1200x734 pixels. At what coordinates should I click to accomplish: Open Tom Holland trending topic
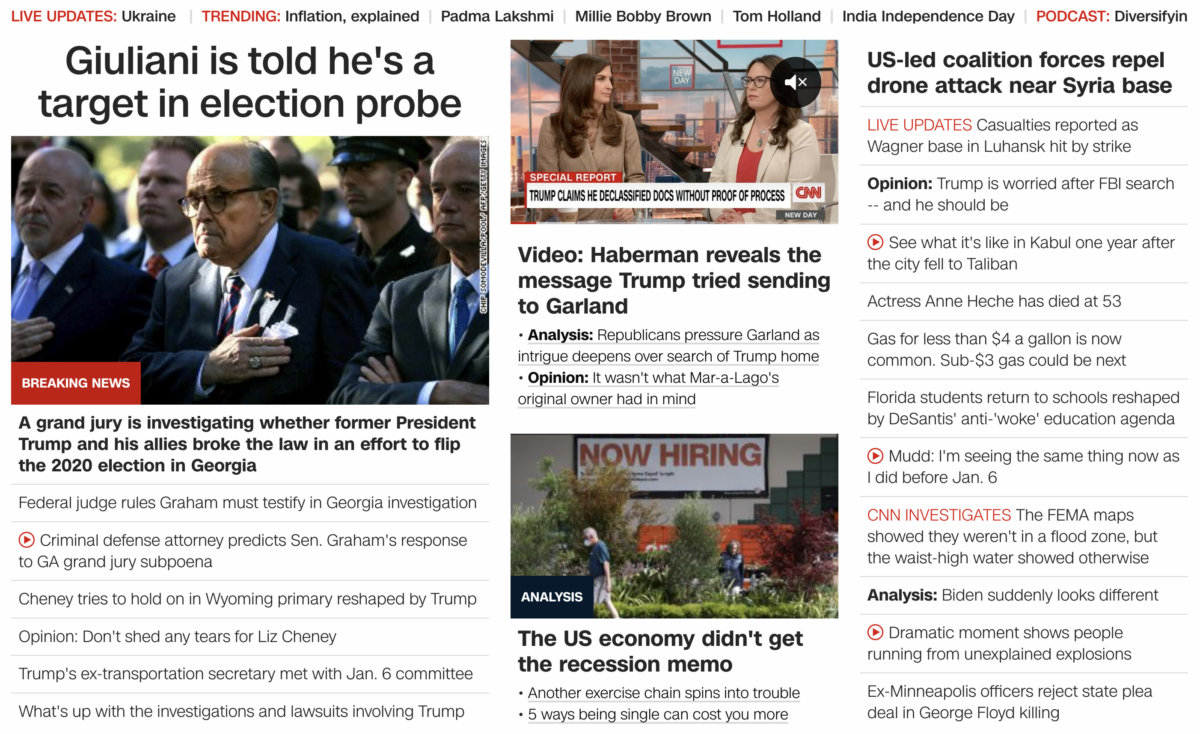coord(777,16)
